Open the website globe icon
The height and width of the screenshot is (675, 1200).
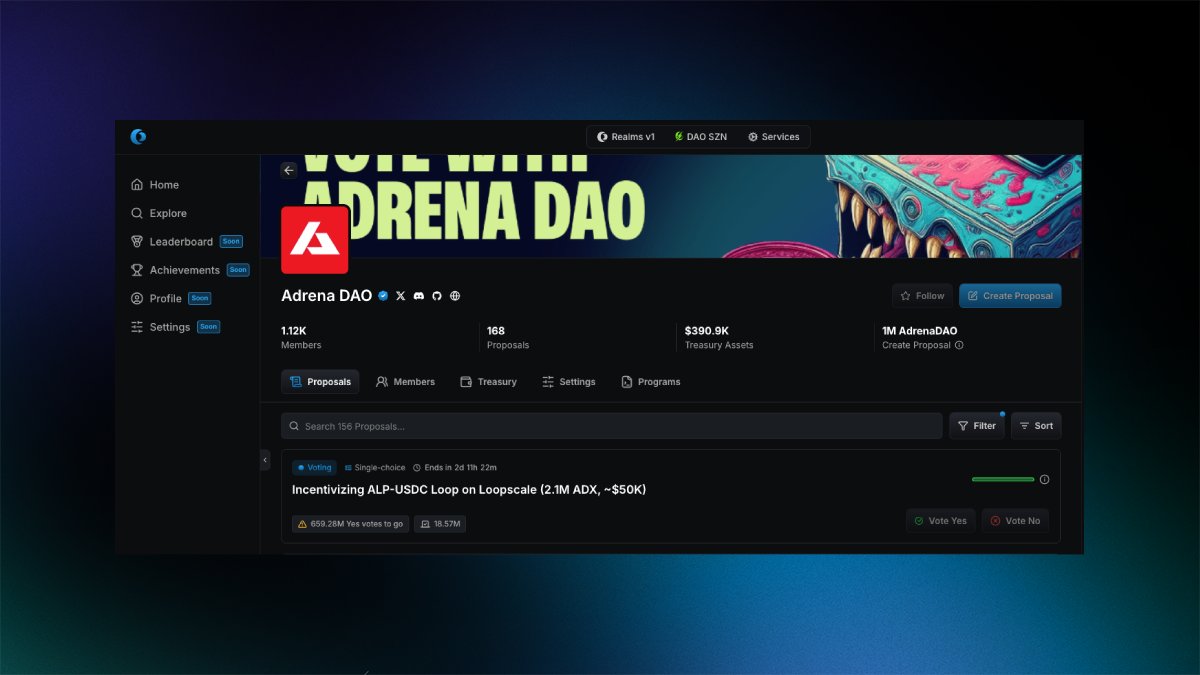pyautogui.click(x=455, y=296)
